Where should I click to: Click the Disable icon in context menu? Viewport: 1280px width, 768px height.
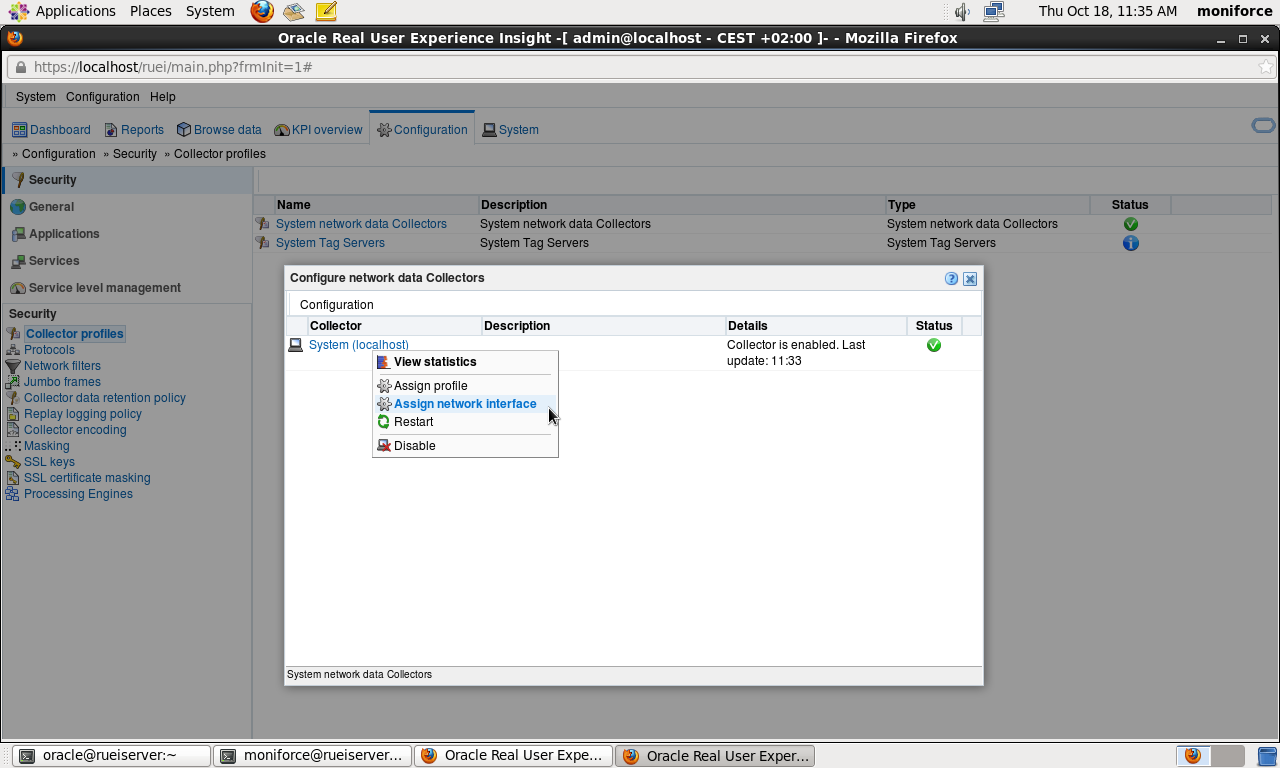click(384, 446)
